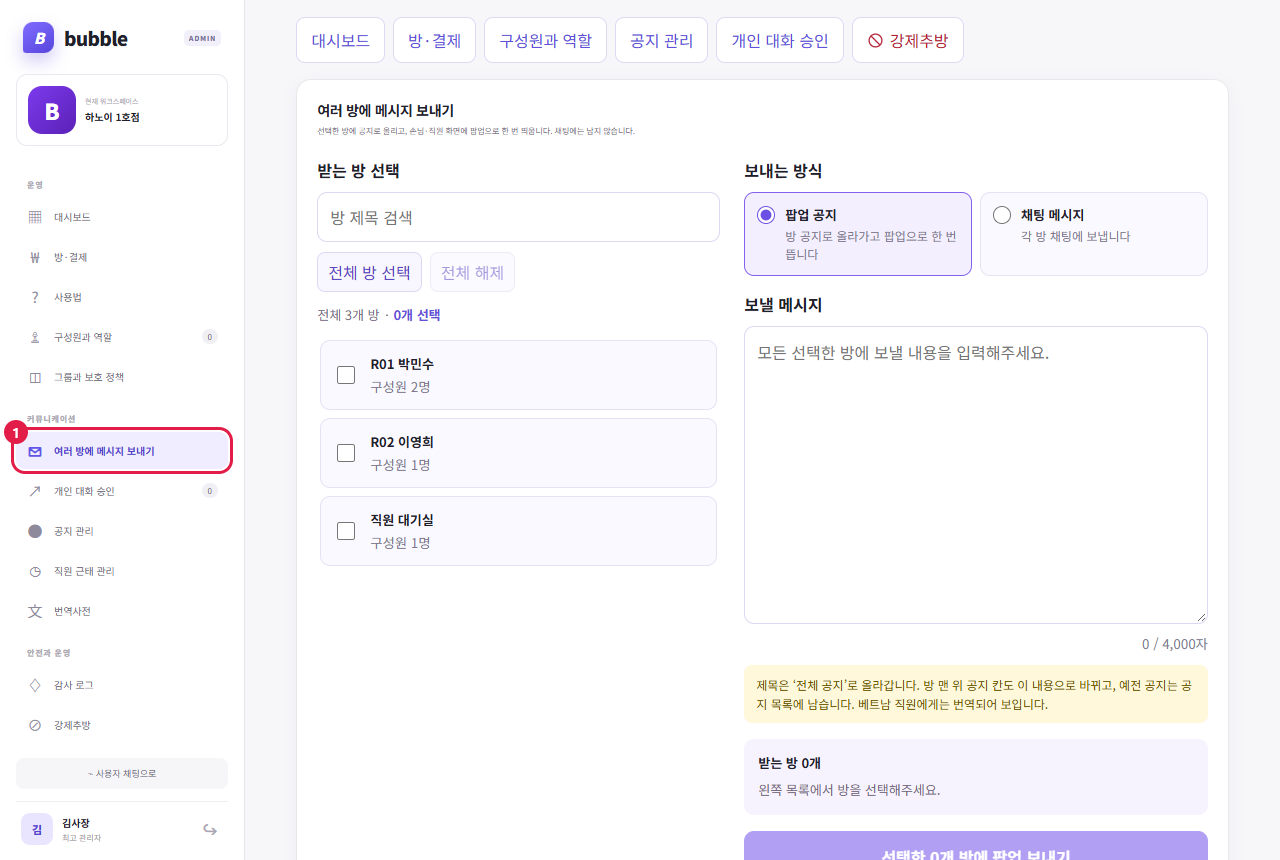Click the 전체 방 선택 button

pos(369,272)
